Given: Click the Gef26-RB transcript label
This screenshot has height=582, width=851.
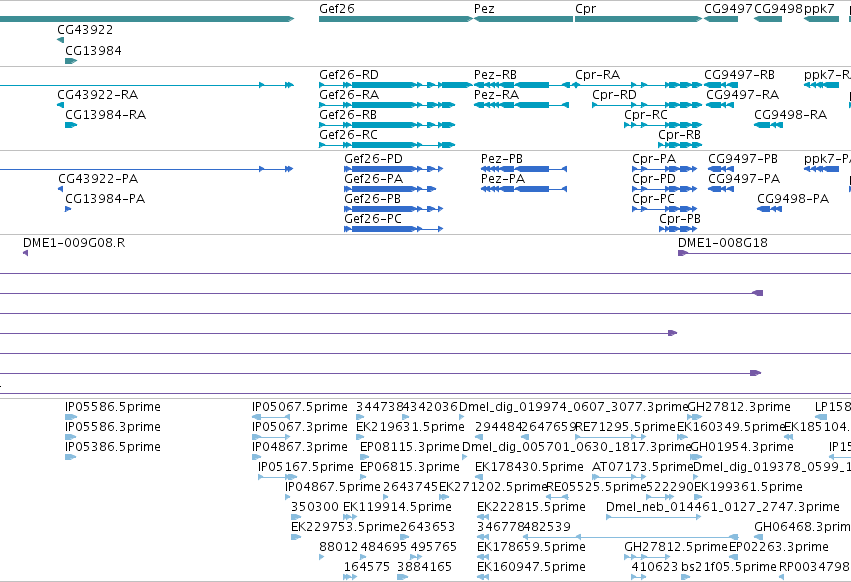Looking at the screenshot, I should tap(348, 115).
